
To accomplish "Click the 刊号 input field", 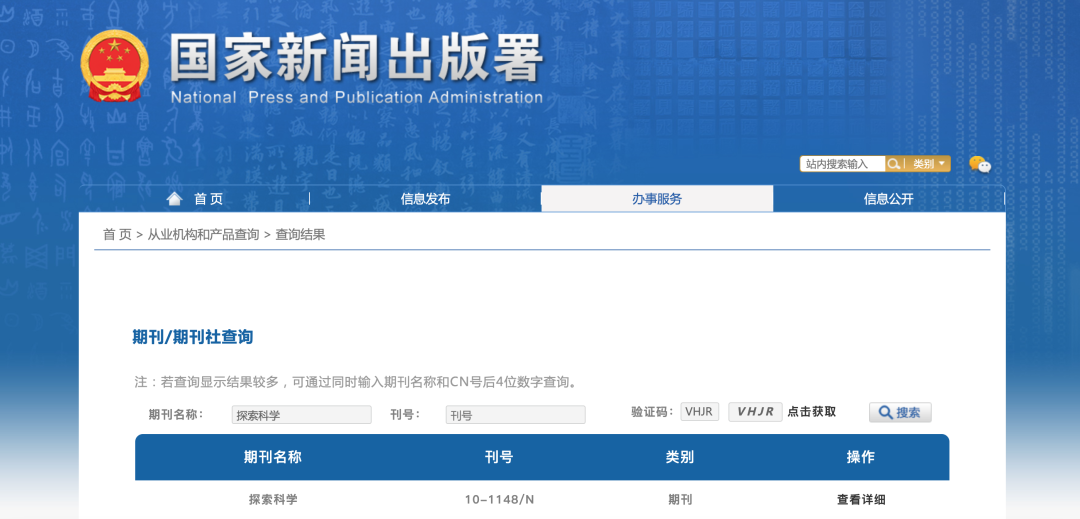I will click(515, 414).
